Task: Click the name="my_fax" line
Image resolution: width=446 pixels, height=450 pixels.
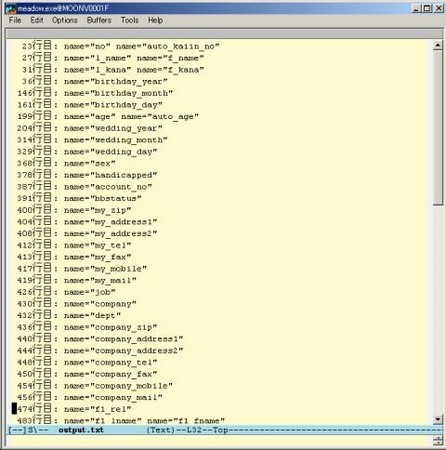Action: click(74, 257)
